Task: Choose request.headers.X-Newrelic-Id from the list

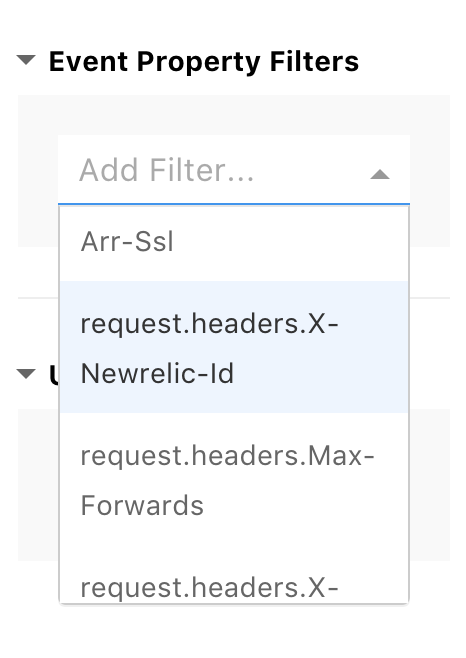Action: pos(234,347)
